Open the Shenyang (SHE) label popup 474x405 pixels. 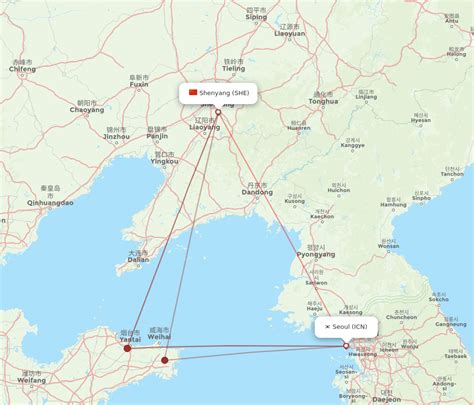[218, 93]
